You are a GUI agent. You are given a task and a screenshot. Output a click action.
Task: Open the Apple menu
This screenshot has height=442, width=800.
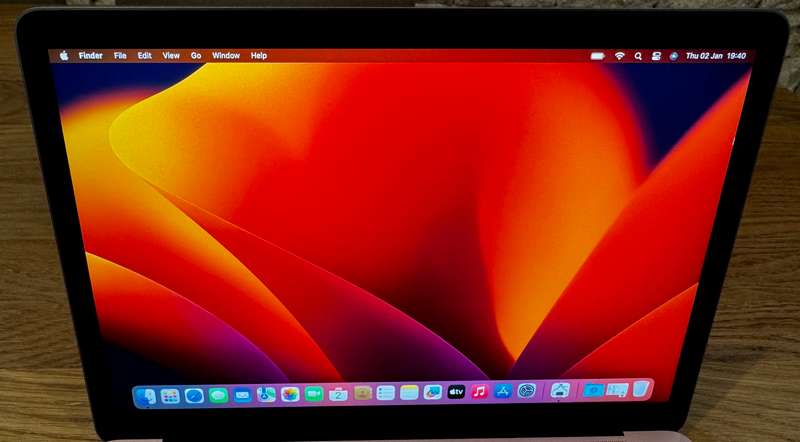pyautogui.click(x=64, y=56)
